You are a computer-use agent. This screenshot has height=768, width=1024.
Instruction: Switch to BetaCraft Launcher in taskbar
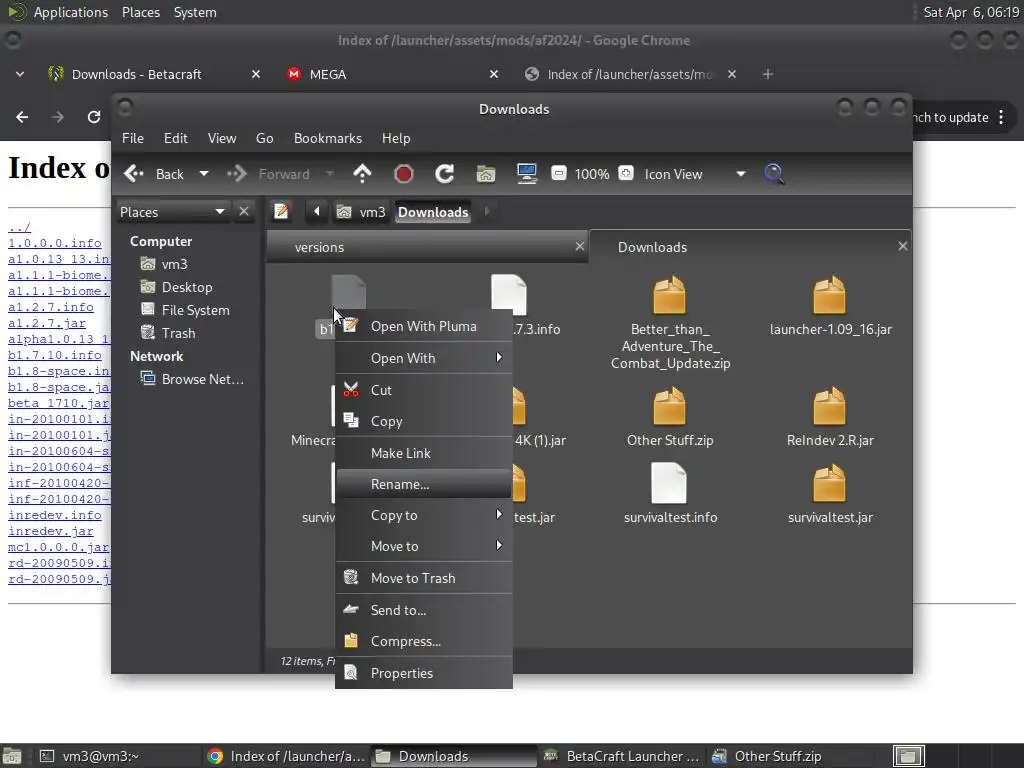[x=622, y=756]
